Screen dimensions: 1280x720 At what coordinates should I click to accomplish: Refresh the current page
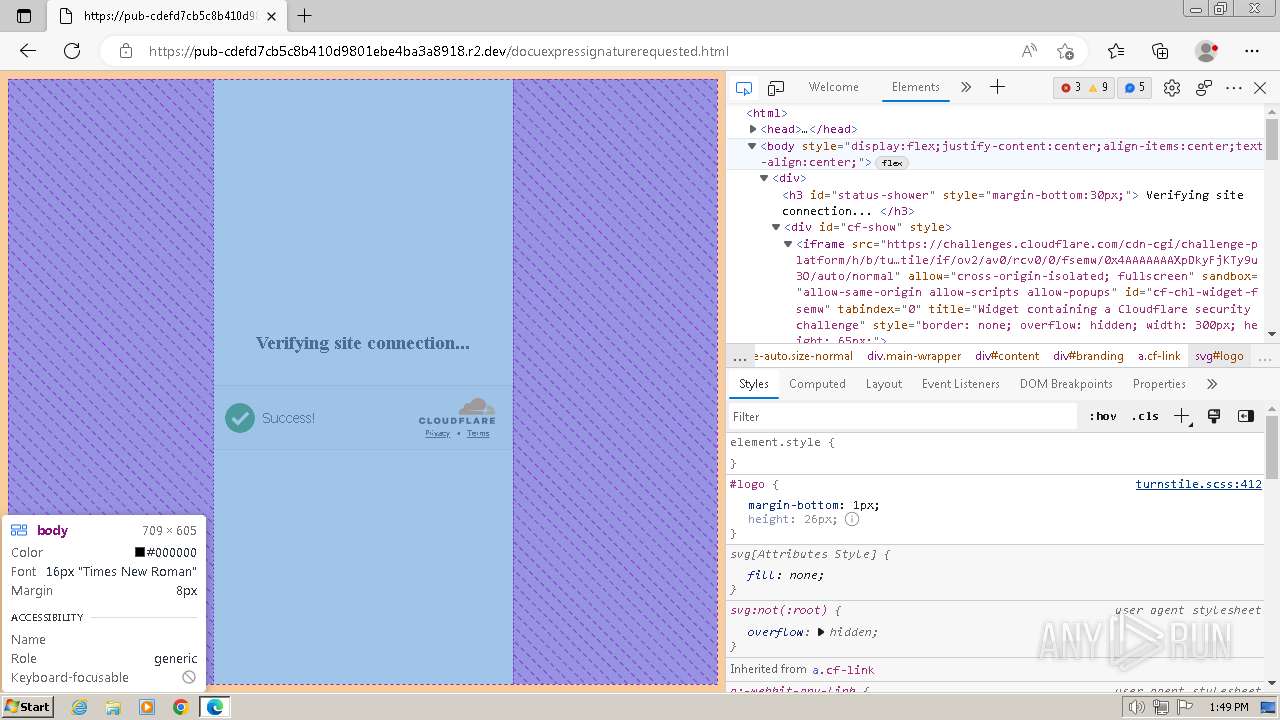tap(72, 51)
